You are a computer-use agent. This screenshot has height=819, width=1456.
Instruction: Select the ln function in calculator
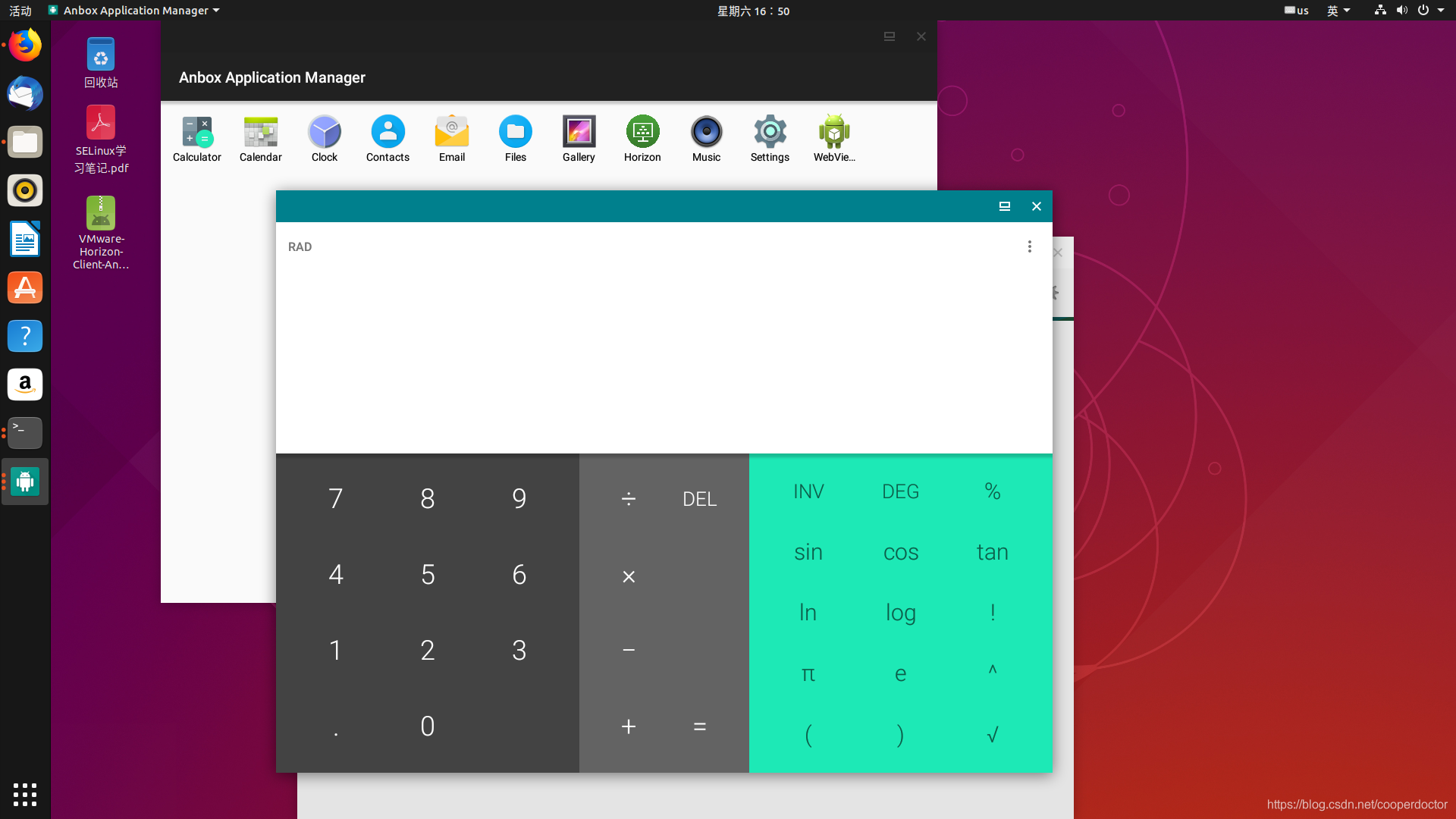[x=808, y=612]
